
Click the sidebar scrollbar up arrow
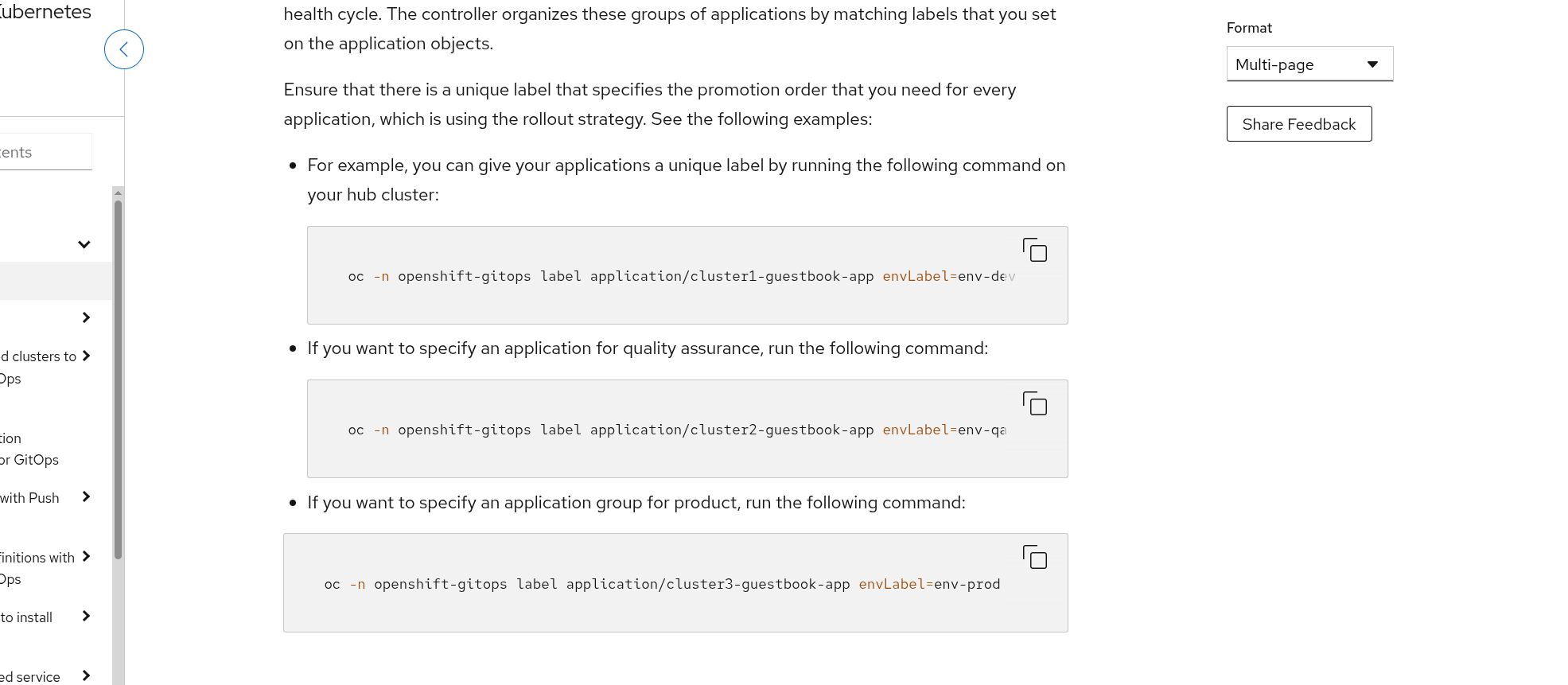pos(118,193)
